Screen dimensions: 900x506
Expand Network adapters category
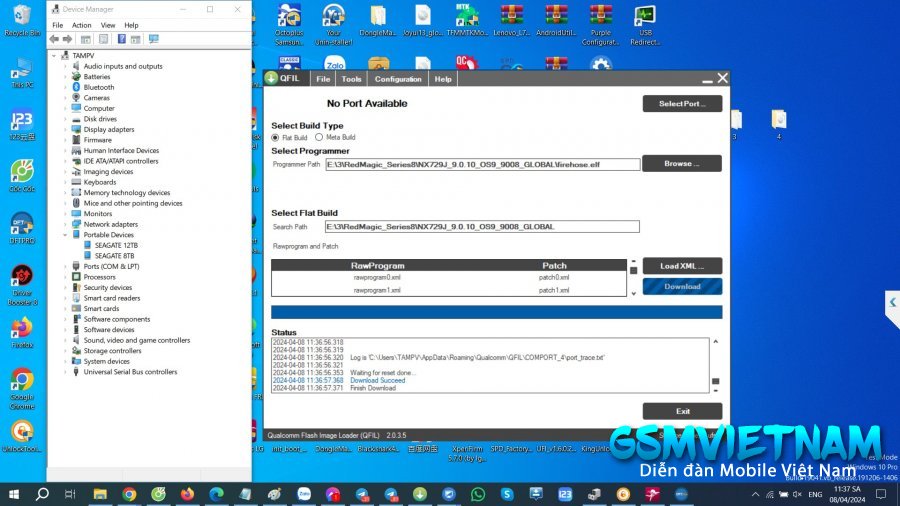pyautogui.click(x=65, y=224)
